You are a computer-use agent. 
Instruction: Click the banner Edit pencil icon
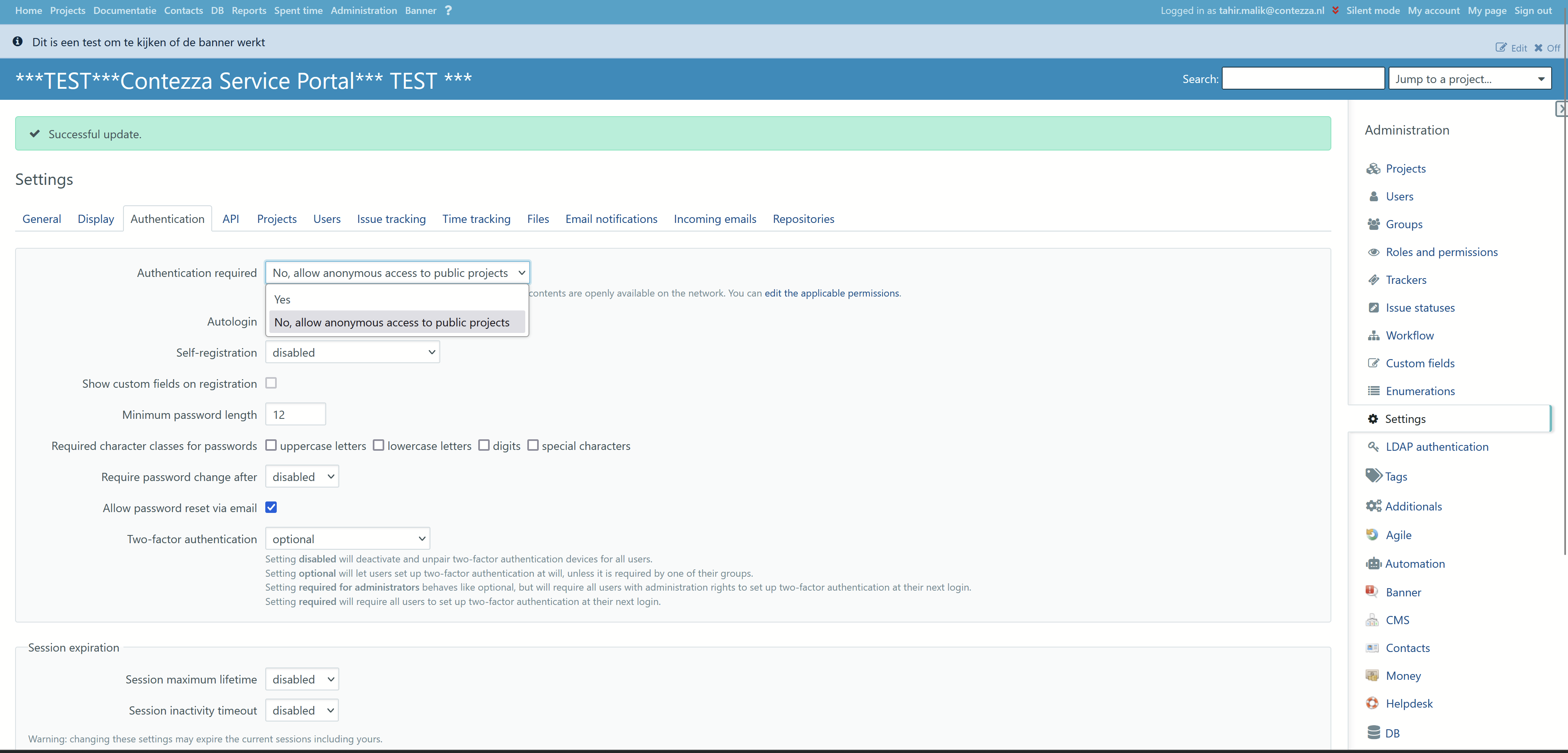tap(1501, 47)
